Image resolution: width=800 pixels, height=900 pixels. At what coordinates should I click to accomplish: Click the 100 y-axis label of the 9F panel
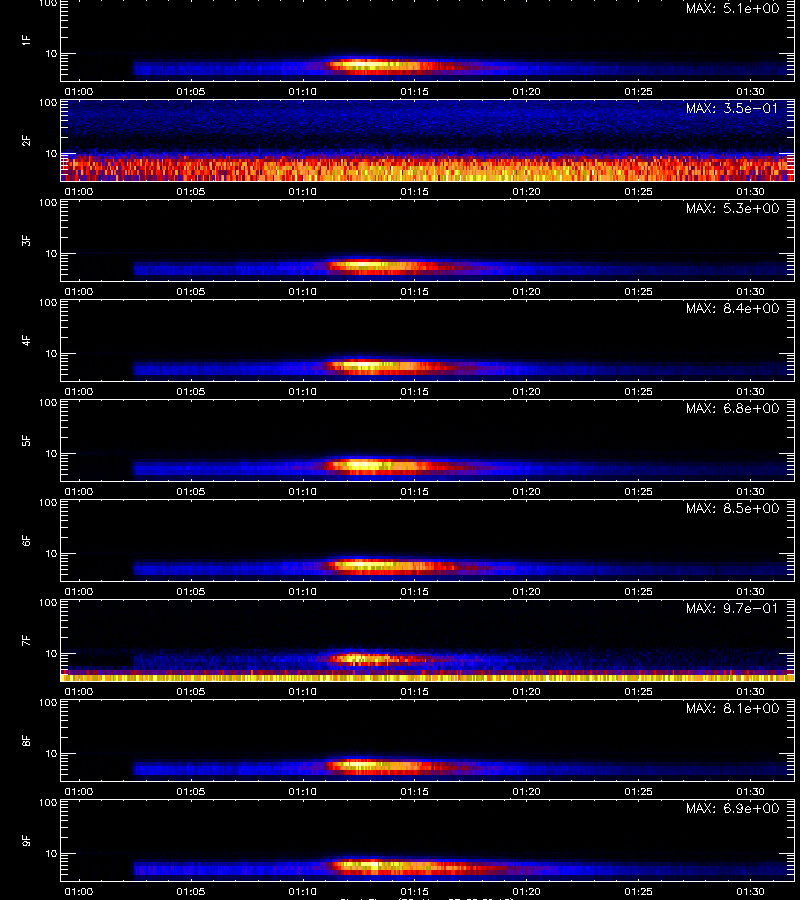[x=48, y=803]
